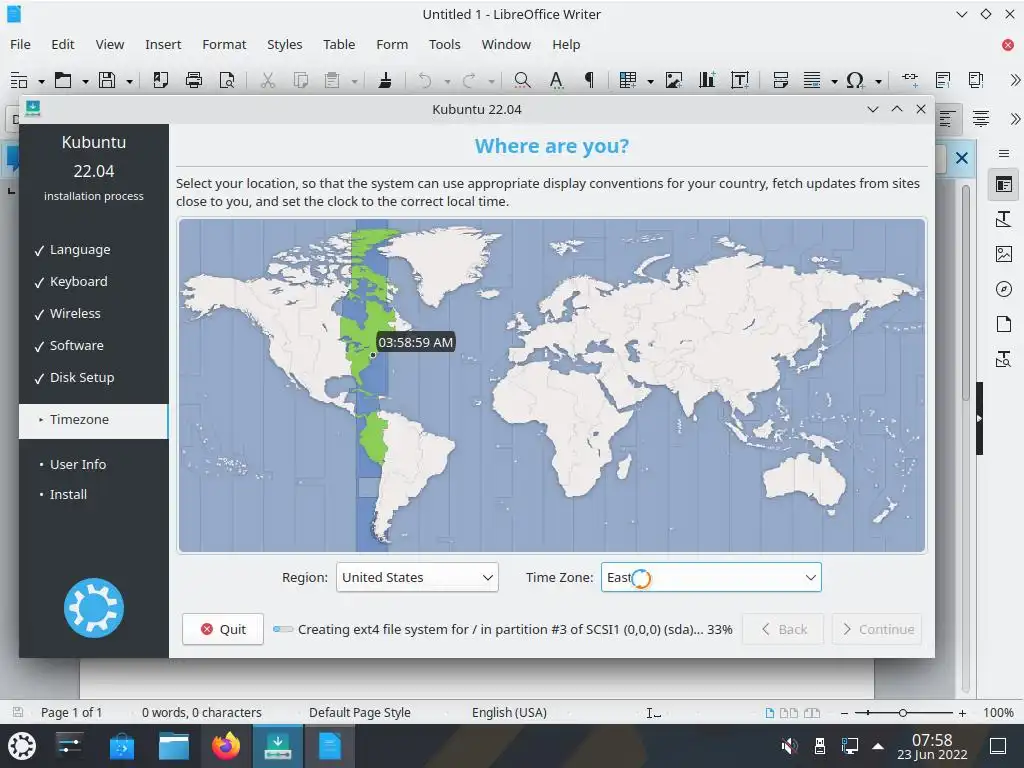Open the Writer sidebar Gallery deck
The width and height of the screenshot is (1024, 768).
point(1004,254)
